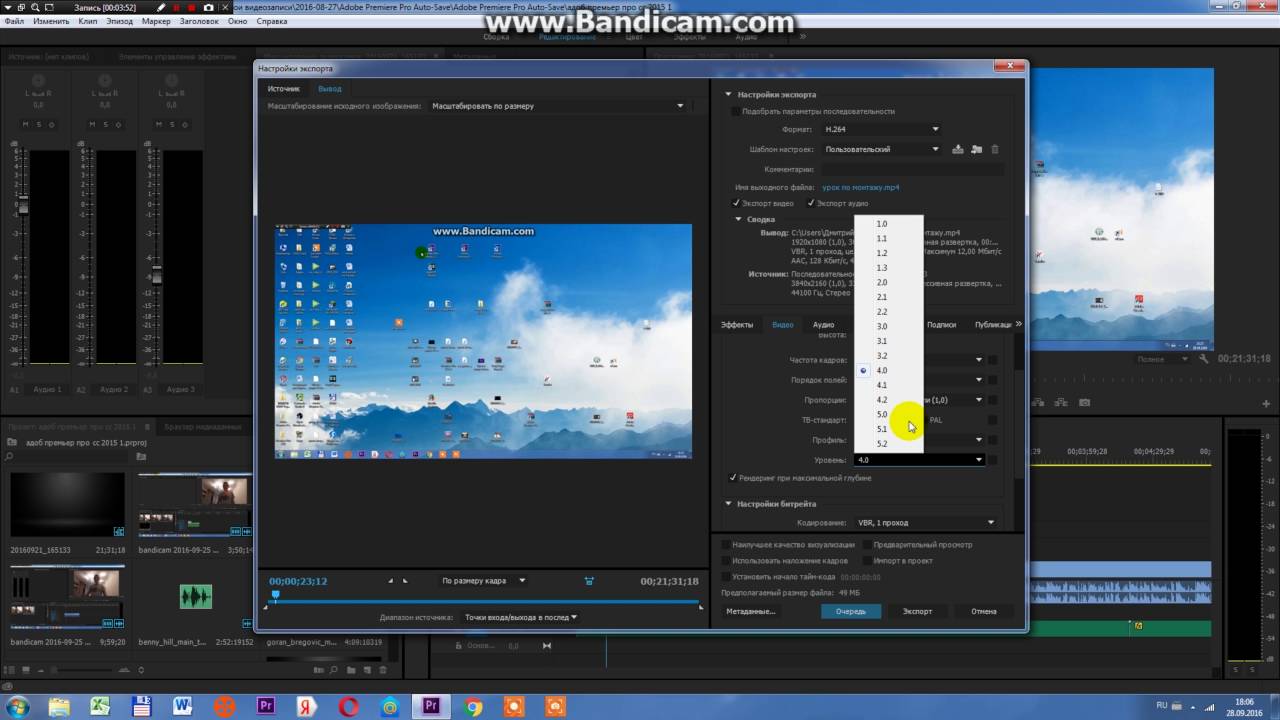
Task: Click the delete preset trash icon
Action: [x=994, y=149]
